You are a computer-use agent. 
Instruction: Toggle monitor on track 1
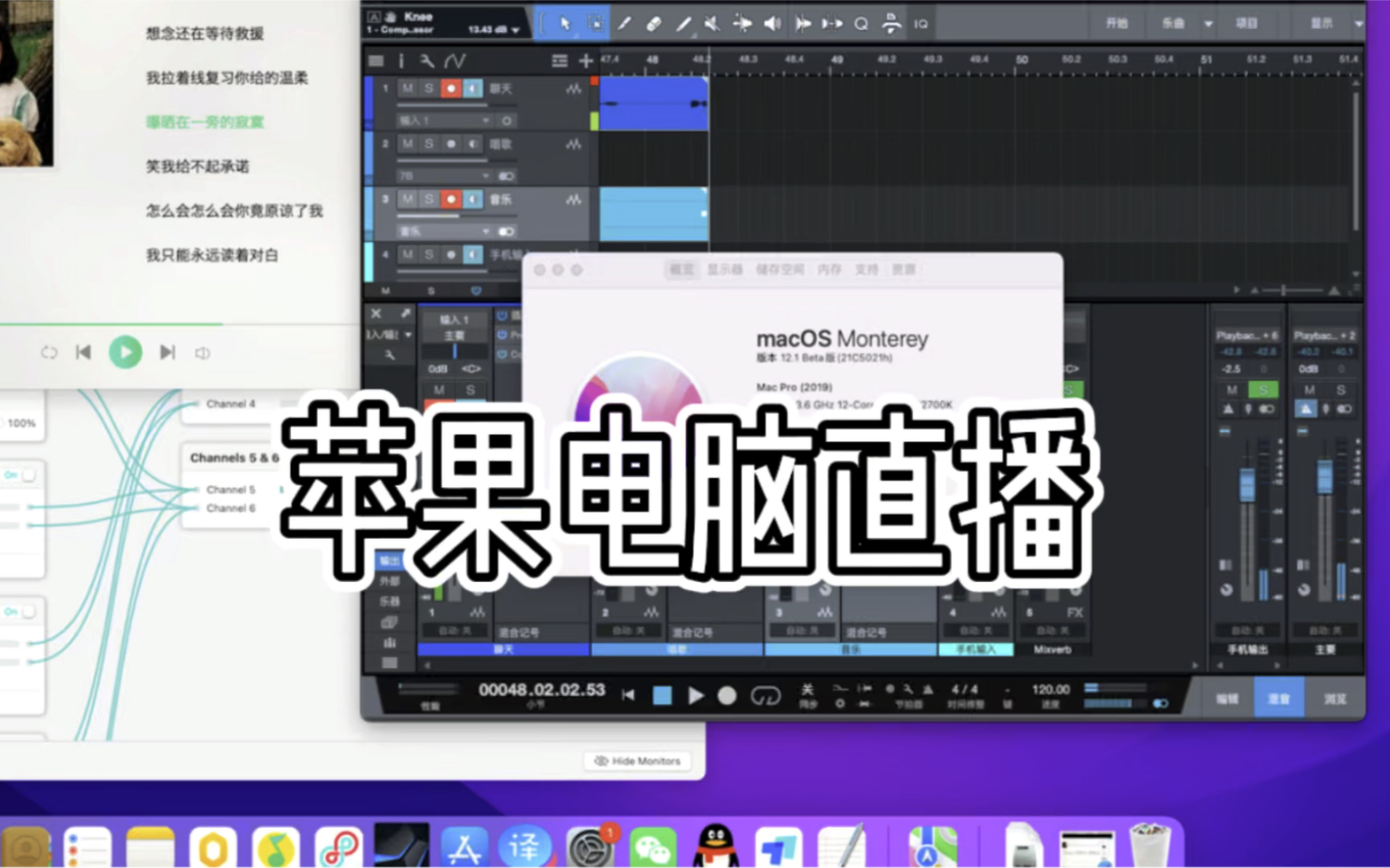click(472, 89)
